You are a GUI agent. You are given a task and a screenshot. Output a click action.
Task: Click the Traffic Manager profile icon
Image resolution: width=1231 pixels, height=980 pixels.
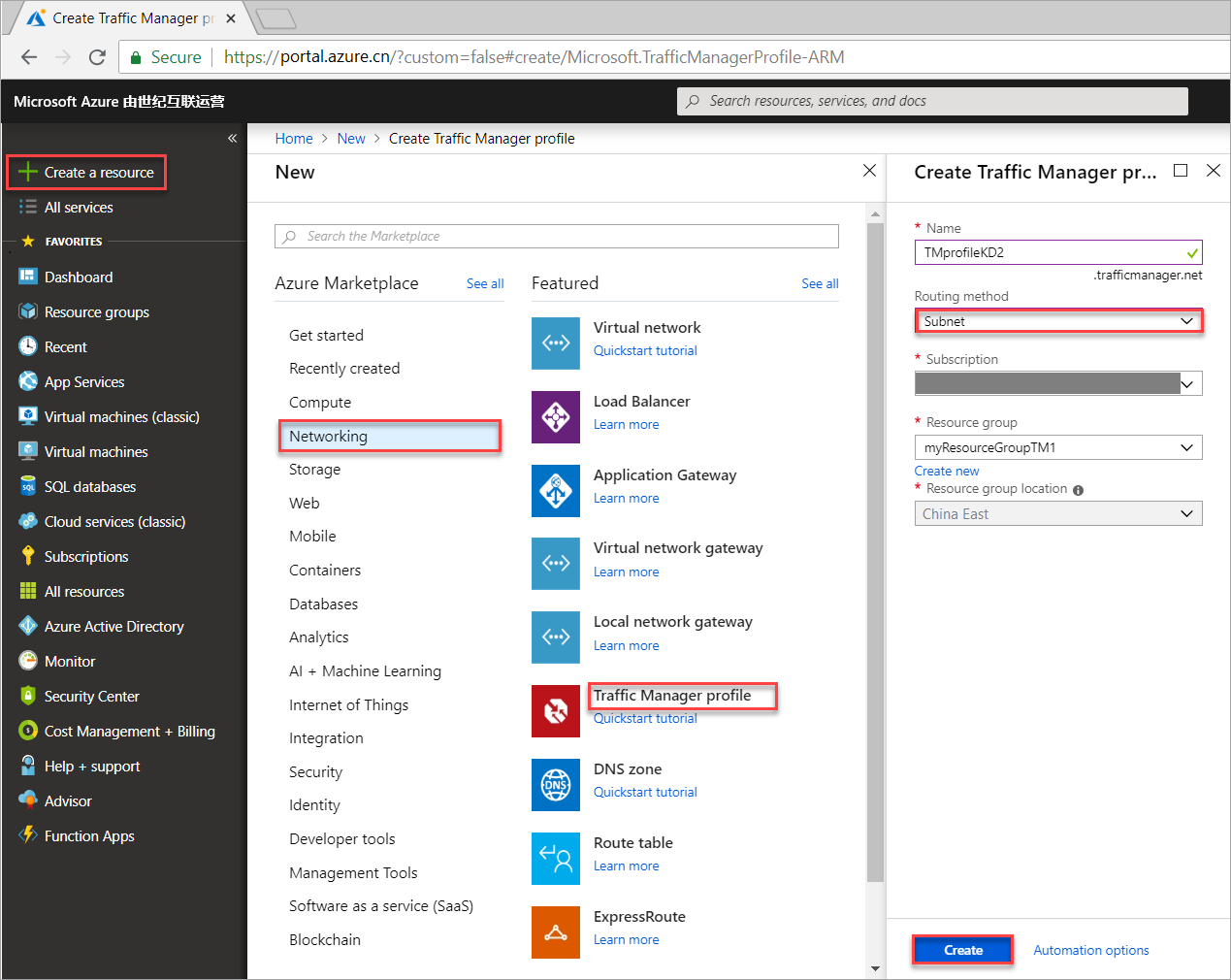click(x=556, y=711)
